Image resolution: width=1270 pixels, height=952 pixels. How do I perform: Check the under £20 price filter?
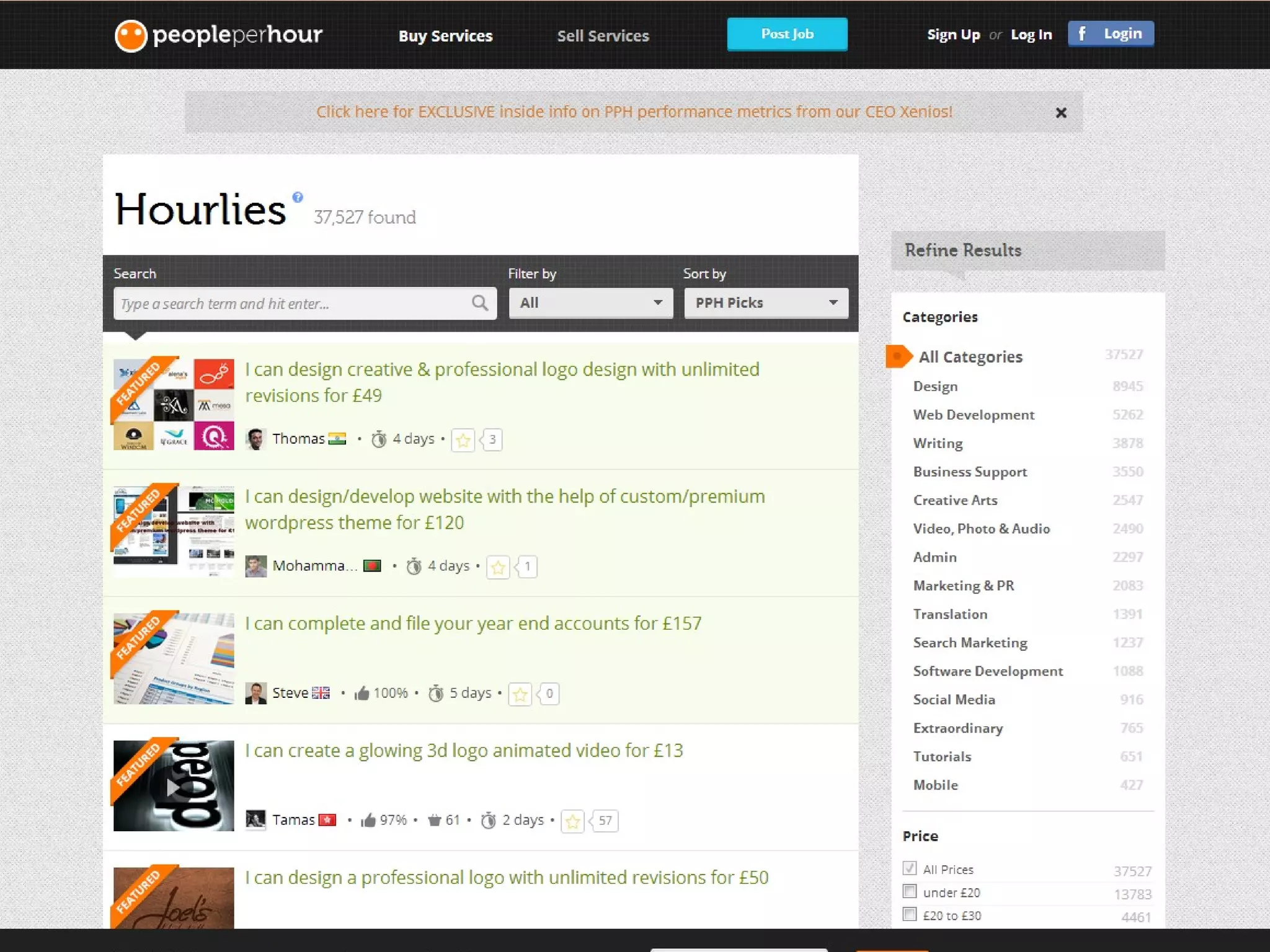tap(910, 892)
